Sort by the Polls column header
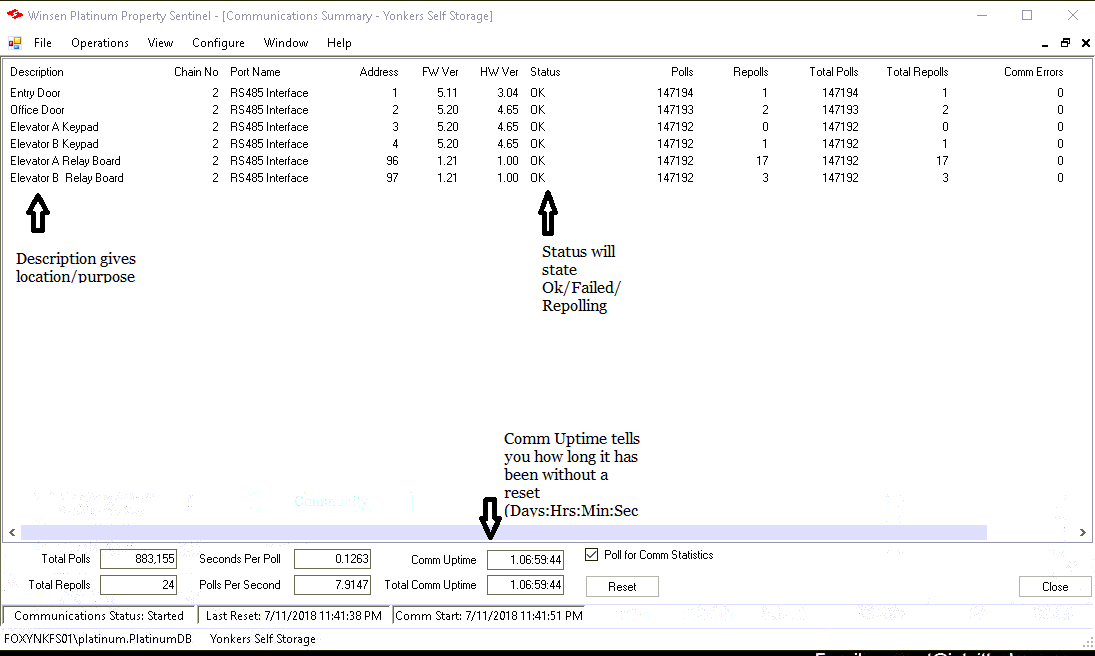1095x656 pixels. point(682,72)
